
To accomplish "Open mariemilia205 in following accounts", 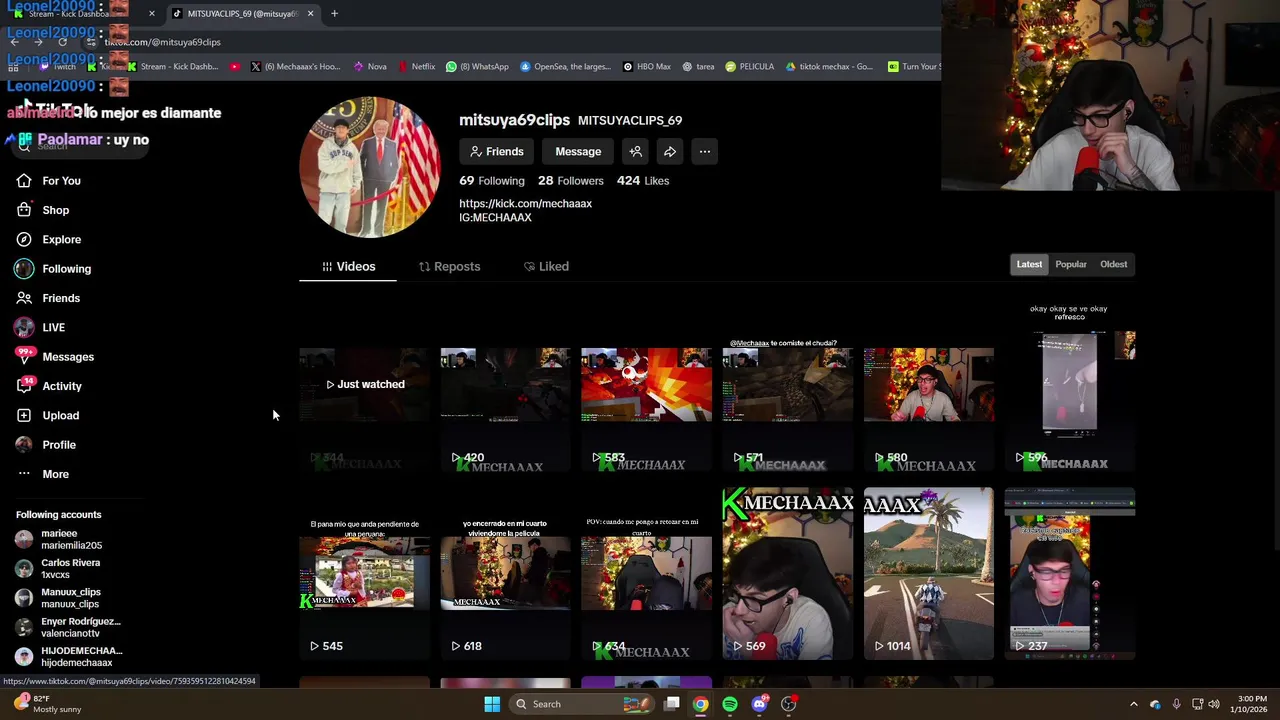I will point(58,540).
